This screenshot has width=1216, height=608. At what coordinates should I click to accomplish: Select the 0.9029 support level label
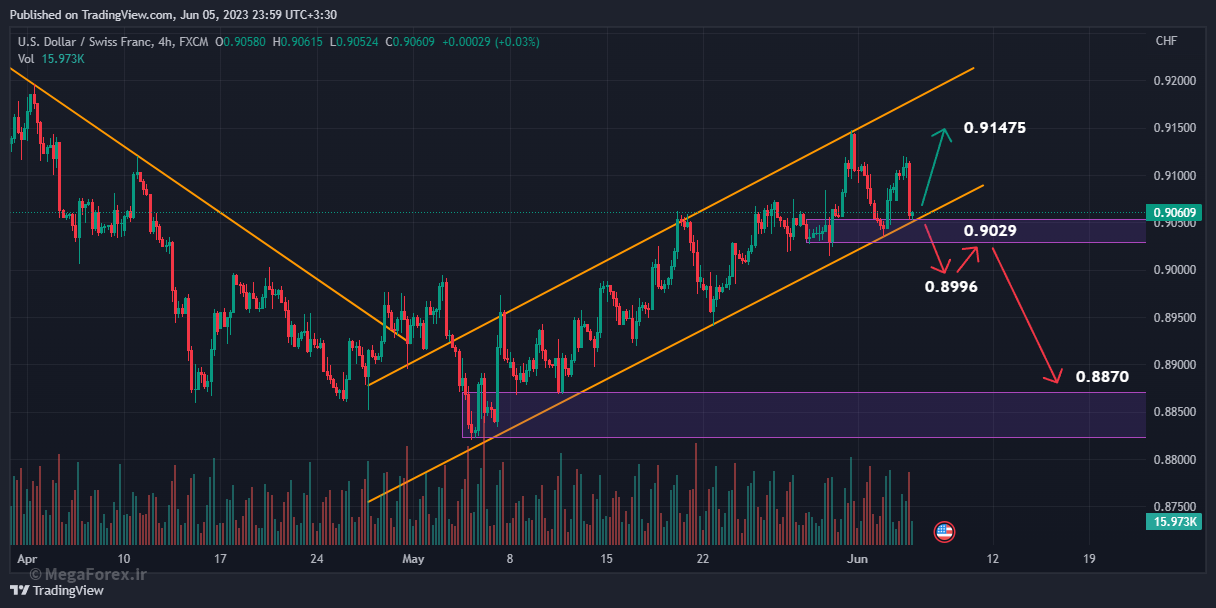pos(990,231)
